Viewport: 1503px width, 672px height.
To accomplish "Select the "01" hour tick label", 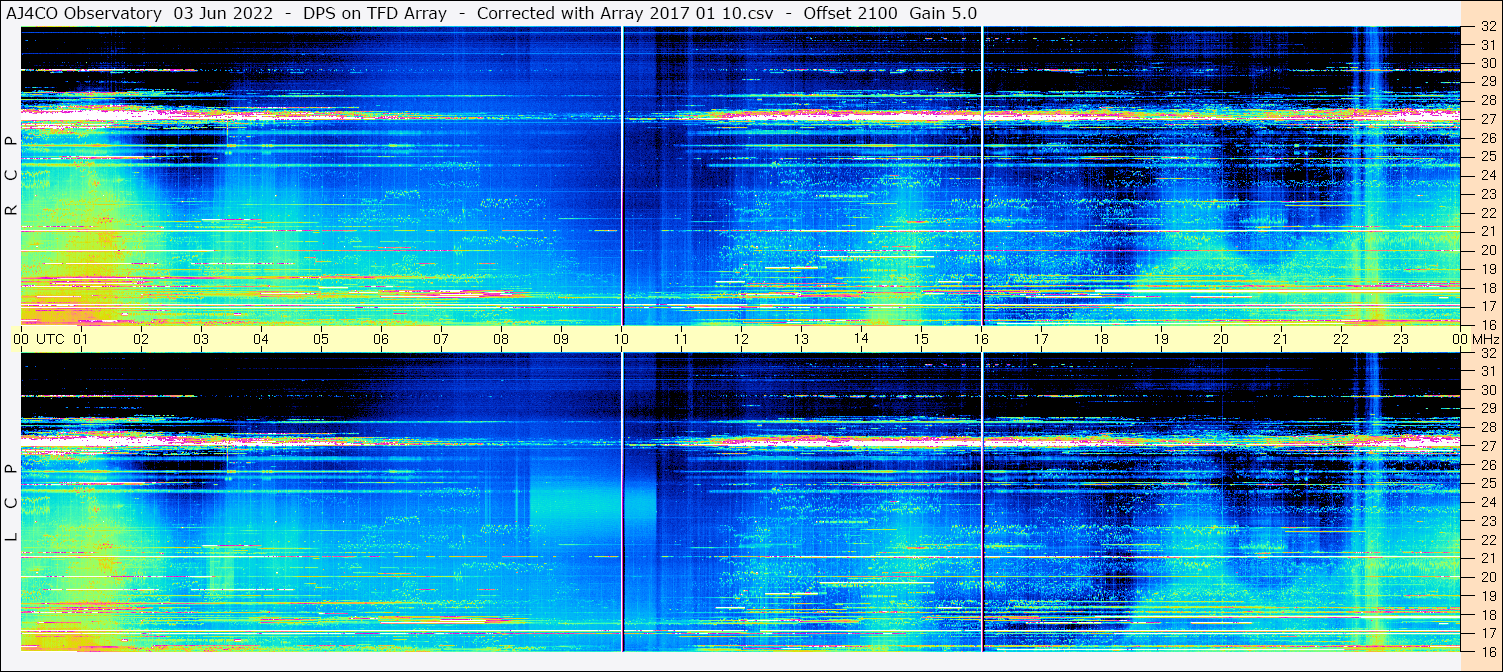I will click(81, 339).
